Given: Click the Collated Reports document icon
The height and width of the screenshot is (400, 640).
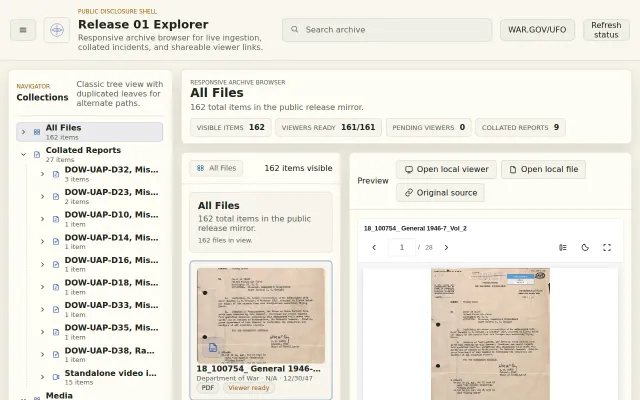Looking at the screenshot, I should pyautogui.click(x=37, y=154).
